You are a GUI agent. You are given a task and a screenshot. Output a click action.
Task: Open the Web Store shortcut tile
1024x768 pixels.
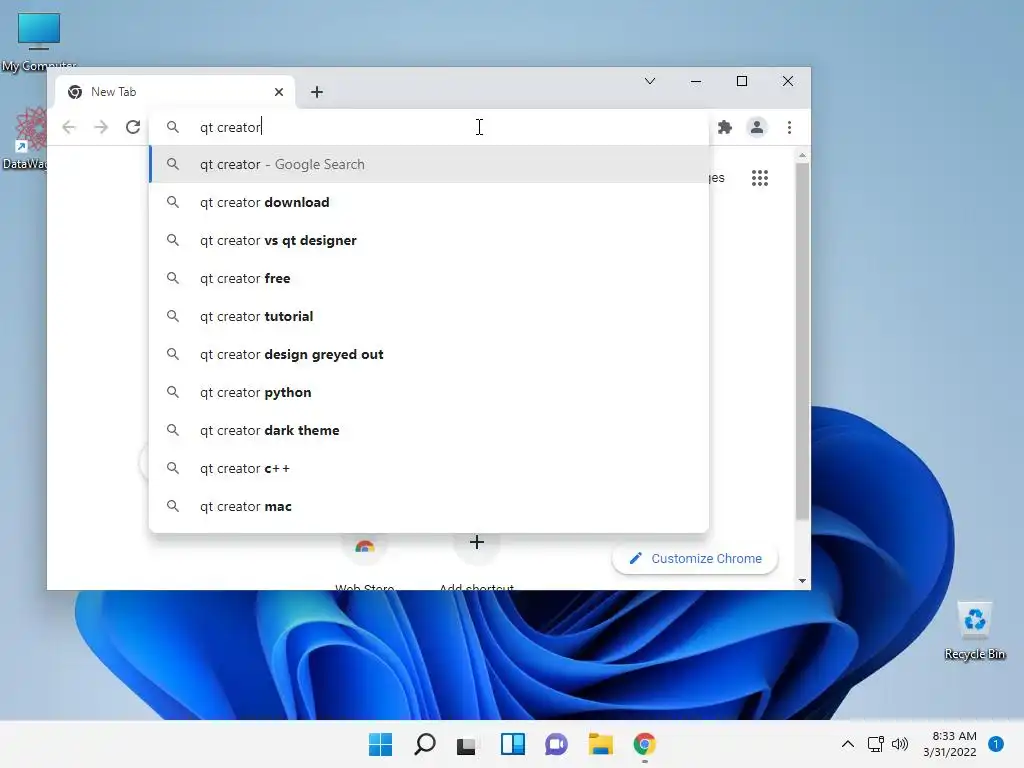tap(364, 547)
